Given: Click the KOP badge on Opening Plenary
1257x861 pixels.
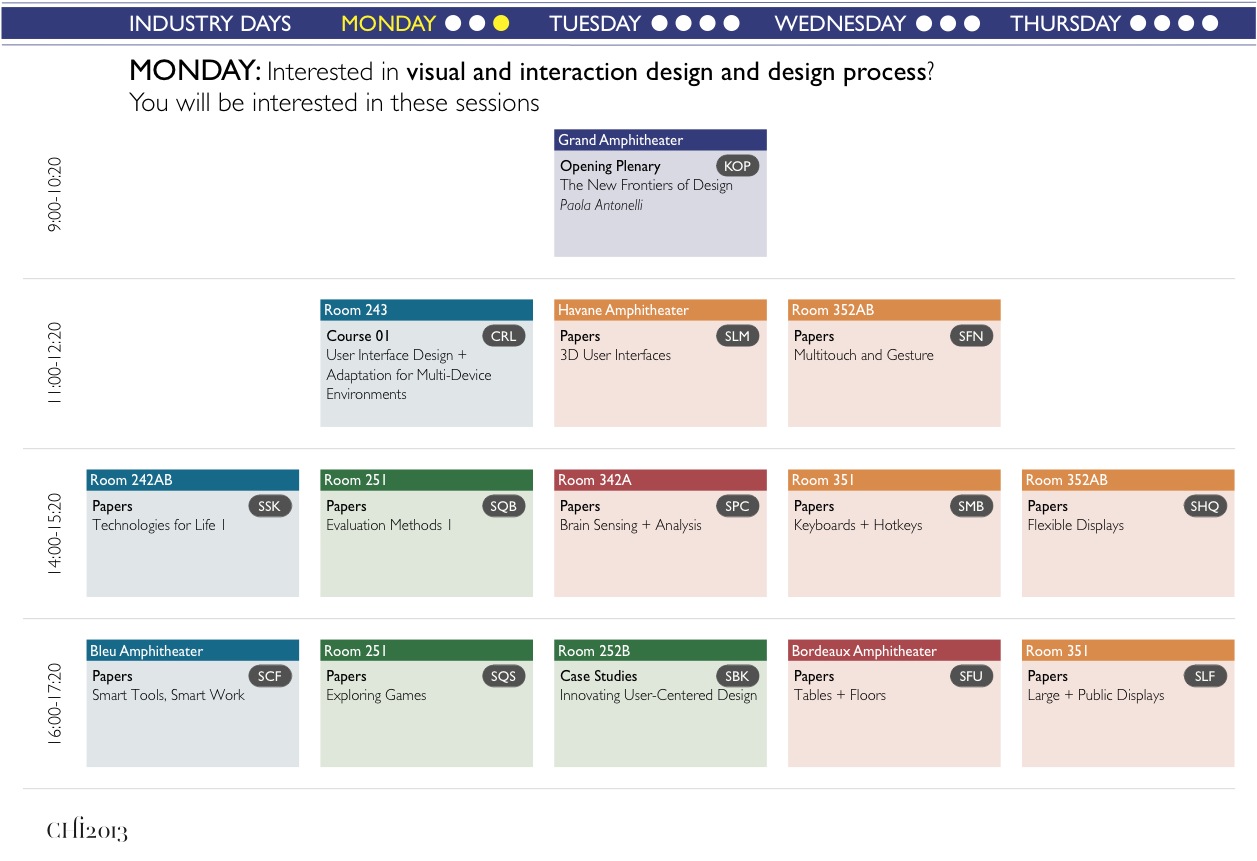Looking at the screenshot, I should point(737,166).
